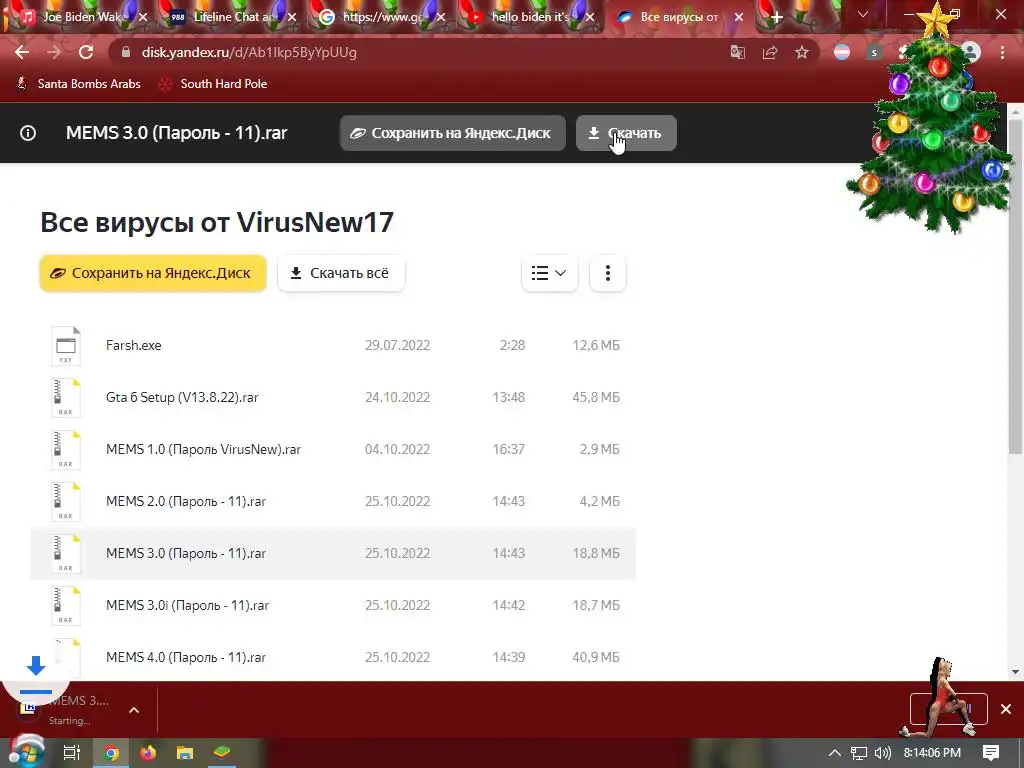Screen dimensions: 1024x768
Task: Click the 8:14:06 PM taskbar clock
Action: (932, 753)
